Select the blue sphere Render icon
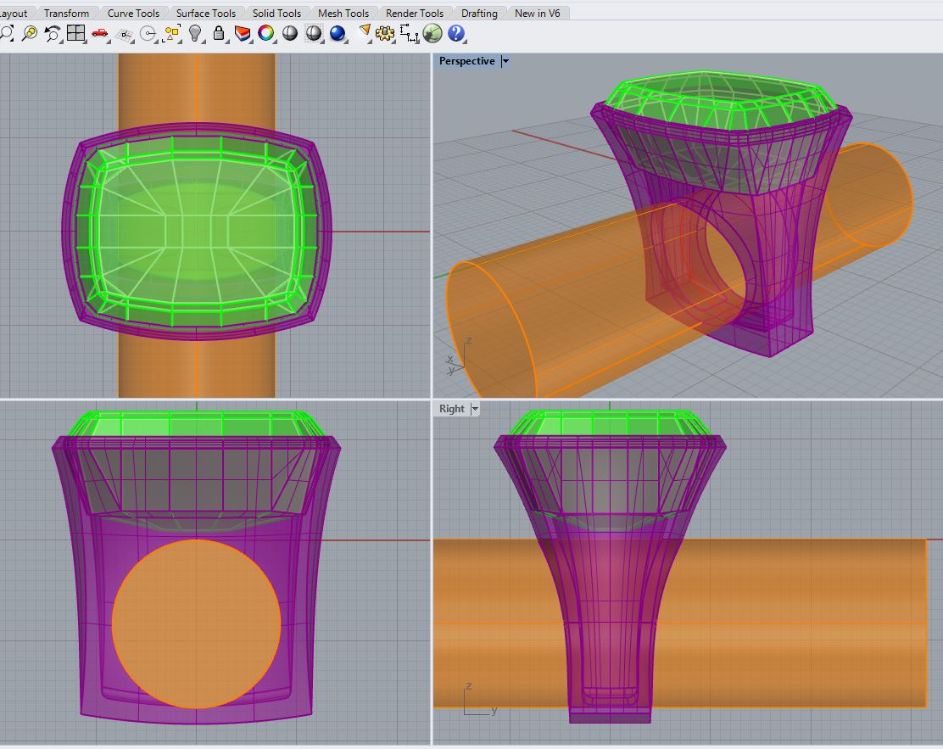Viewport: 943px width, 749px height. point(337,33)
